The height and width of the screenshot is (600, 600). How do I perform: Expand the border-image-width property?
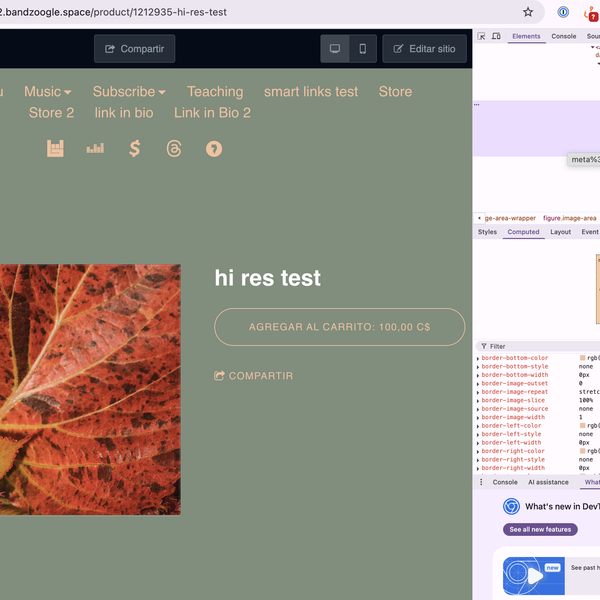478,418
